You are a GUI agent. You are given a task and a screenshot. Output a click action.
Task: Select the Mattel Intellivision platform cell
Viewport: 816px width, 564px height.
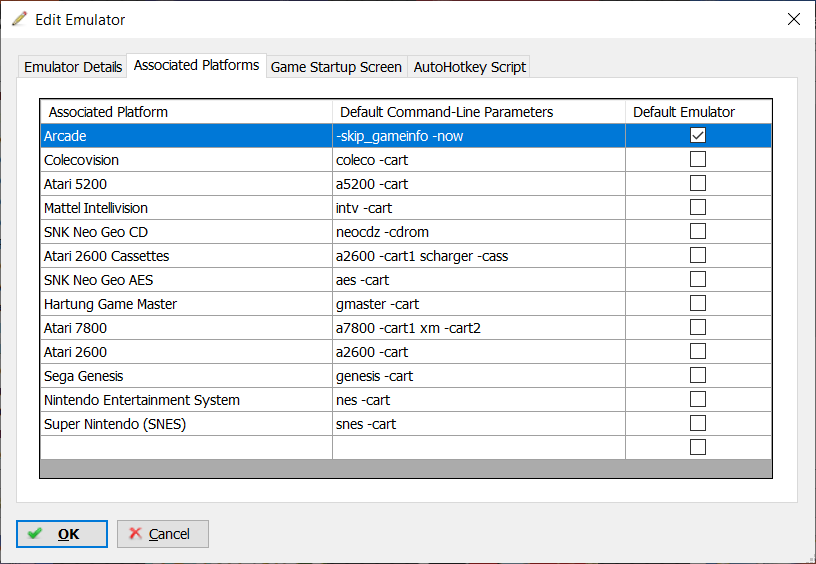pyautogui.click(x=186, y=208)
